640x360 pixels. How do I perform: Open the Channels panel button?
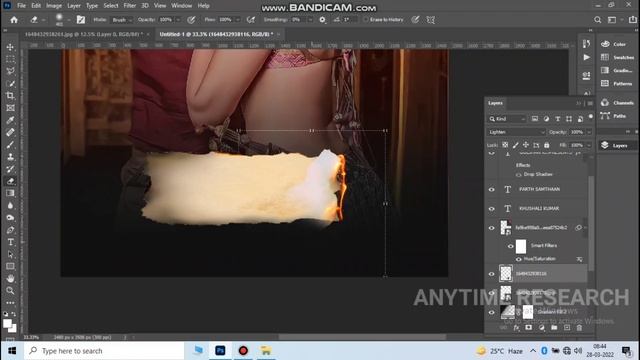tap(618, 103)
